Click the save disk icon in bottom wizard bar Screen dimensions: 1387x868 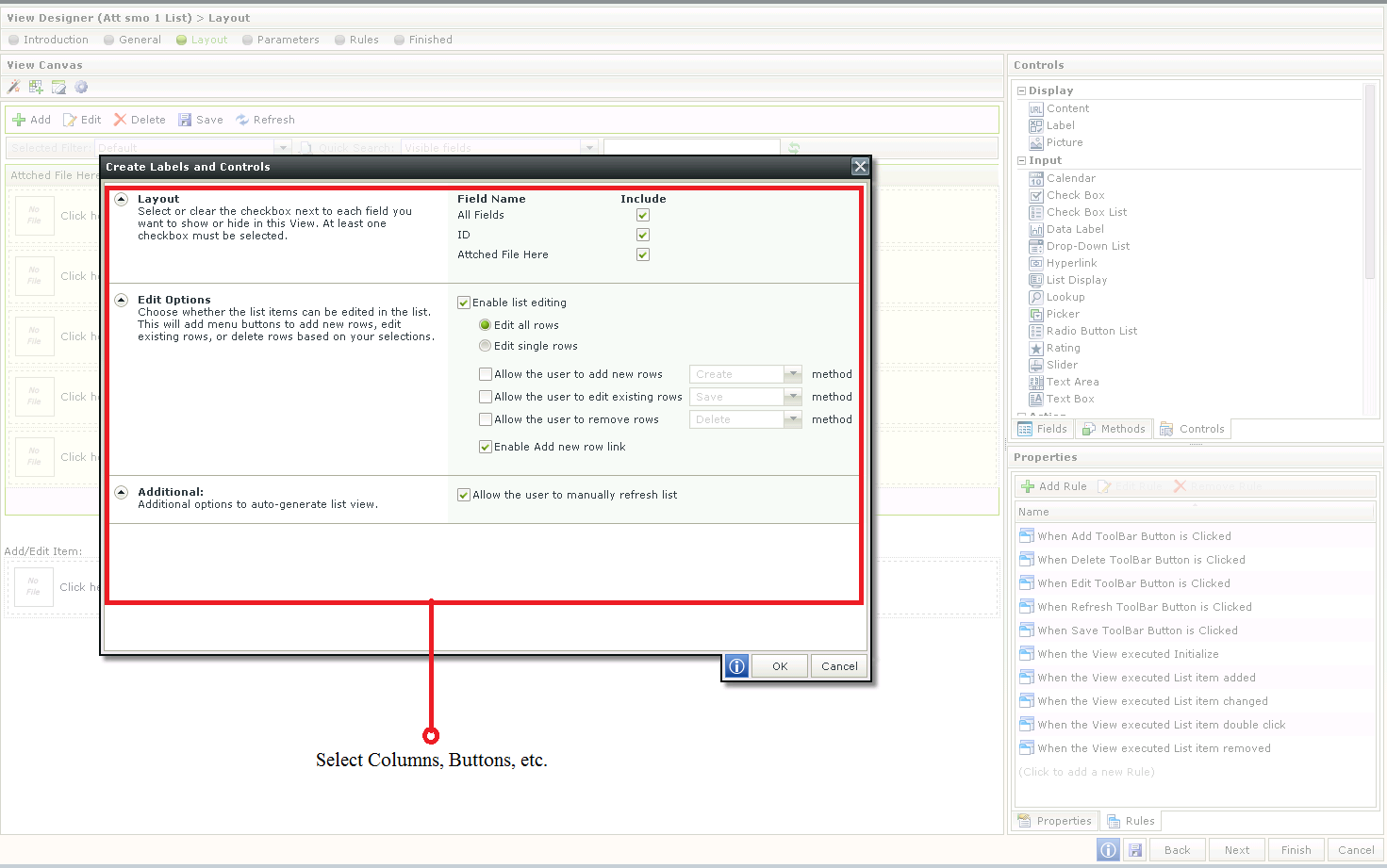pos(1135,850)
